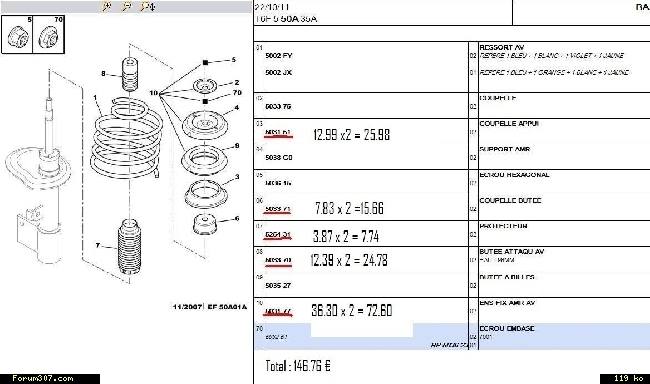Viewport: 650px width, 384px height.
Task: Click callout number 6 on the diagram
Action: pos(237,218)
